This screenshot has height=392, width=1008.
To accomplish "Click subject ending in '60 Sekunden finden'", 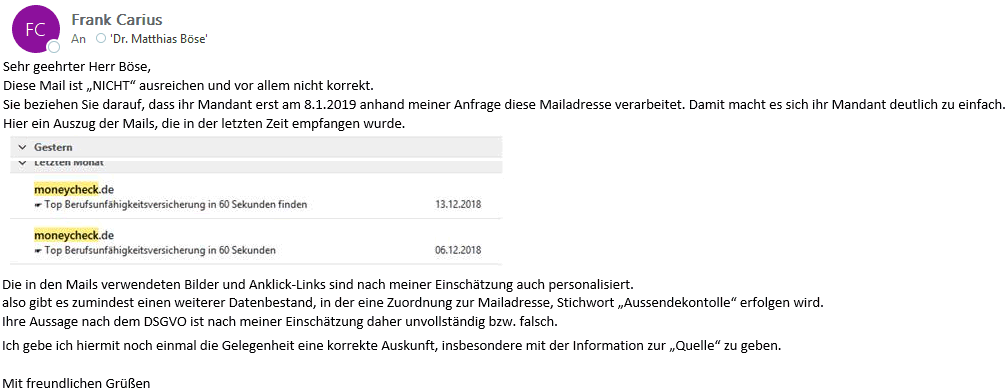I will click(176, 205).
